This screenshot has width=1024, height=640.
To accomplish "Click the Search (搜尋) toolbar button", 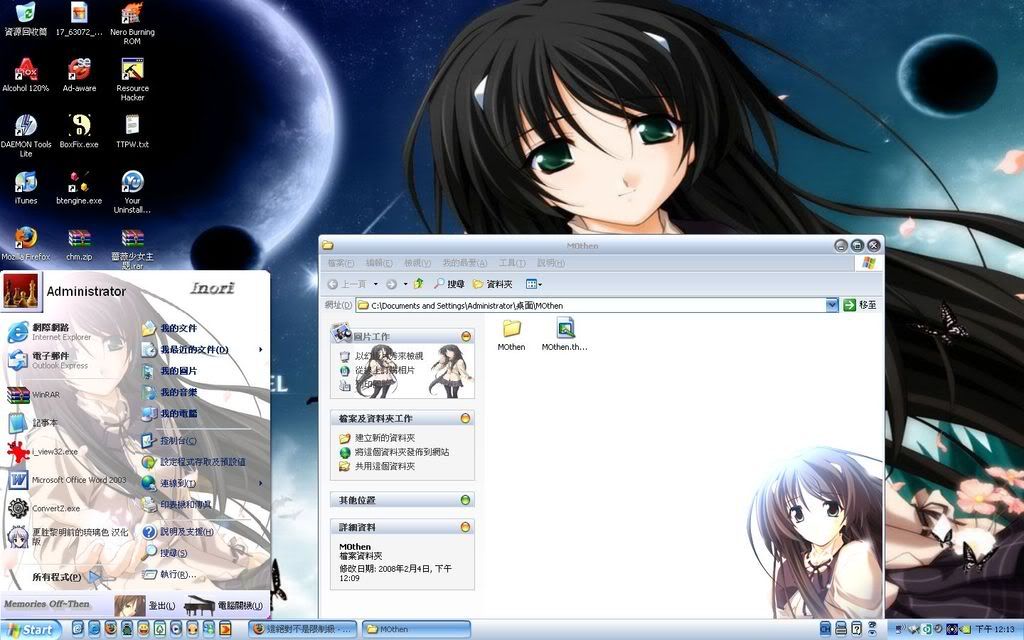I will pos(449,284).
